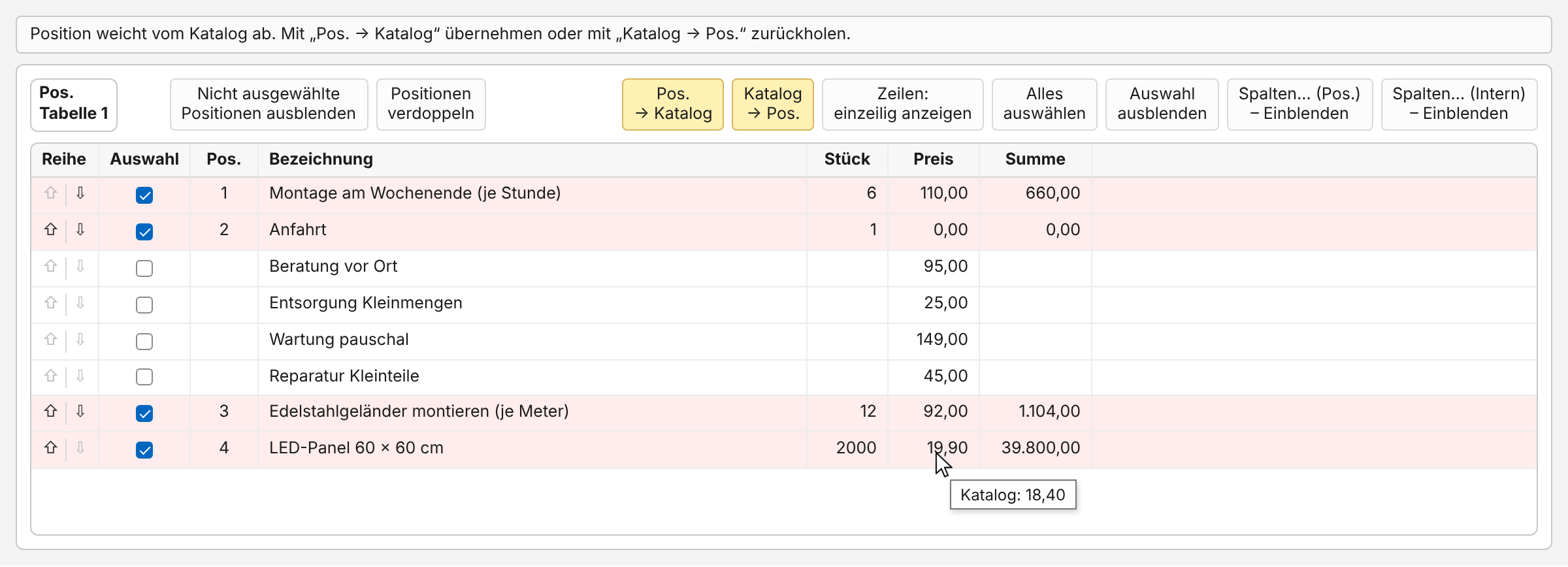Toggle Zeilen: einzeilig anzeigen
Screen dimensions: 1568x567
[903, 105]
